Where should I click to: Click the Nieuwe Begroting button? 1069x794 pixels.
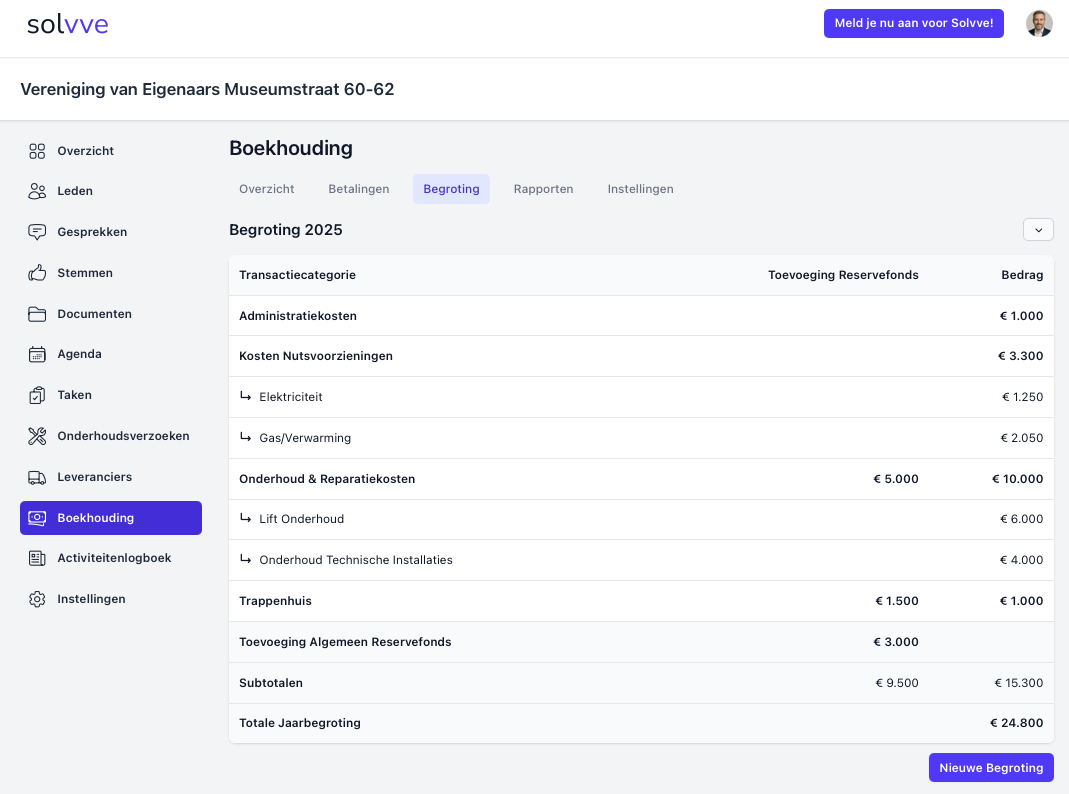pyautogui.click(x=991, y=768)
